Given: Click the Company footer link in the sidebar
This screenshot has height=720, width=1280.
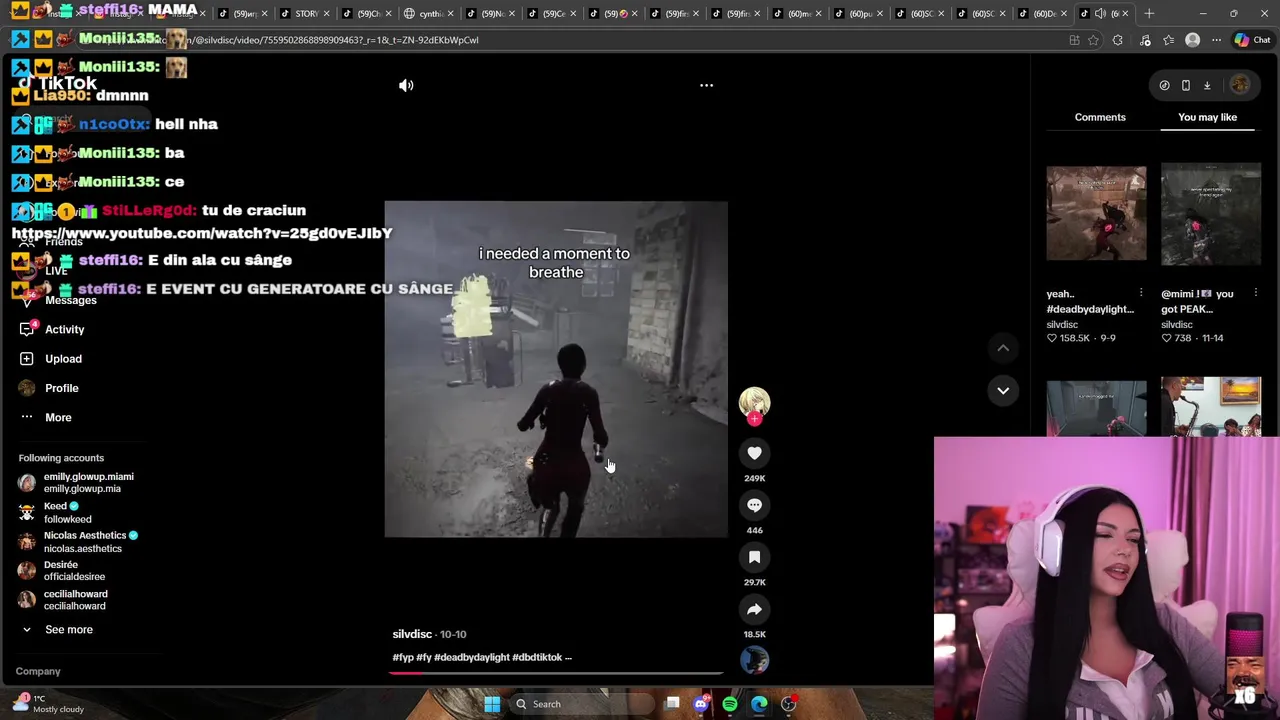Looking at the screenshot, I should (38, 671).
